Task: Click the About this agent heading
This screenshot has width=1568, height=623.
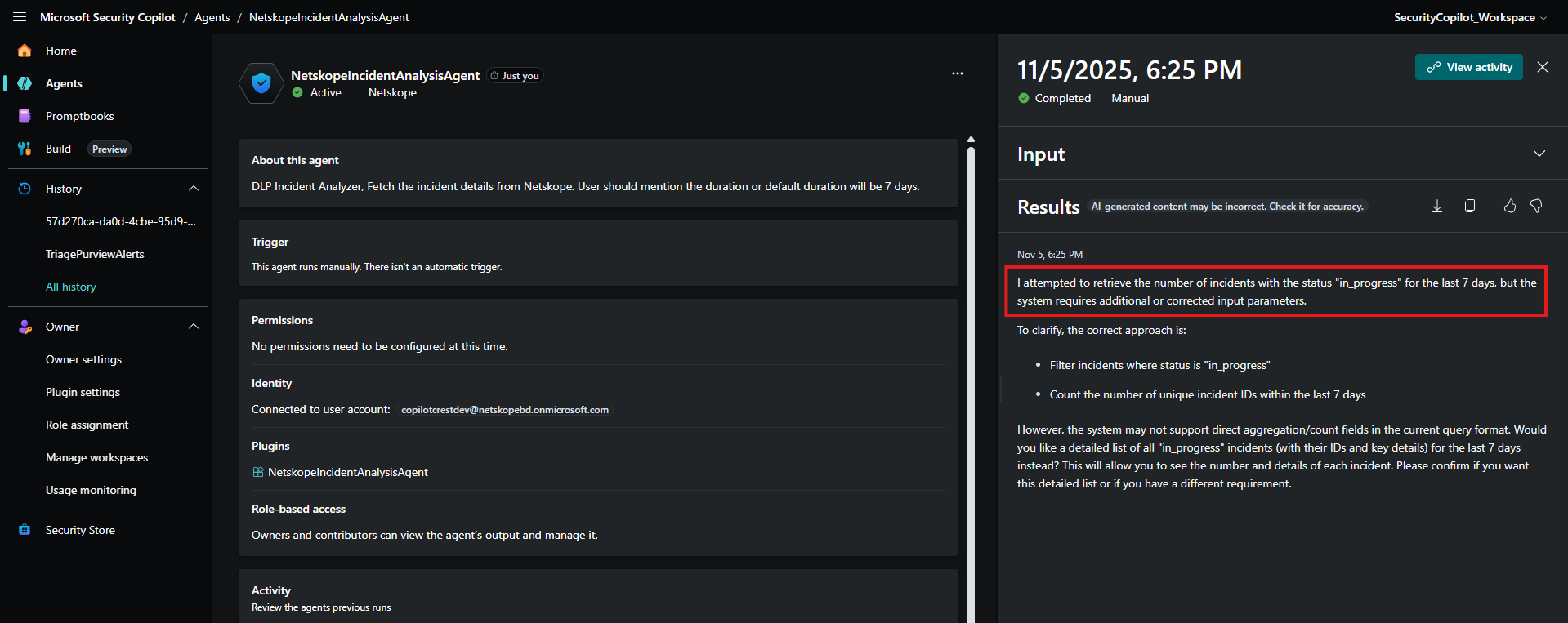Action: point(295,160)
